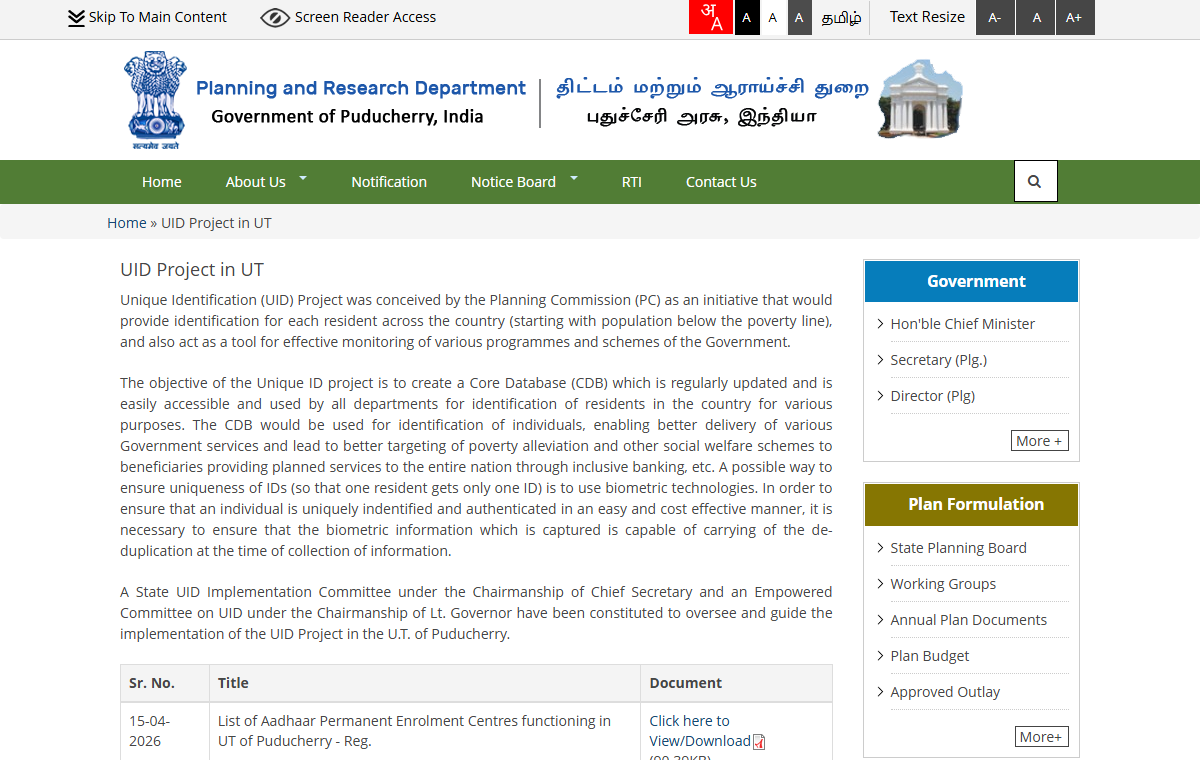This screenshot has width=1200, height=760.
Task: Open Plan Budget link
Action: [x=930, y=656]
